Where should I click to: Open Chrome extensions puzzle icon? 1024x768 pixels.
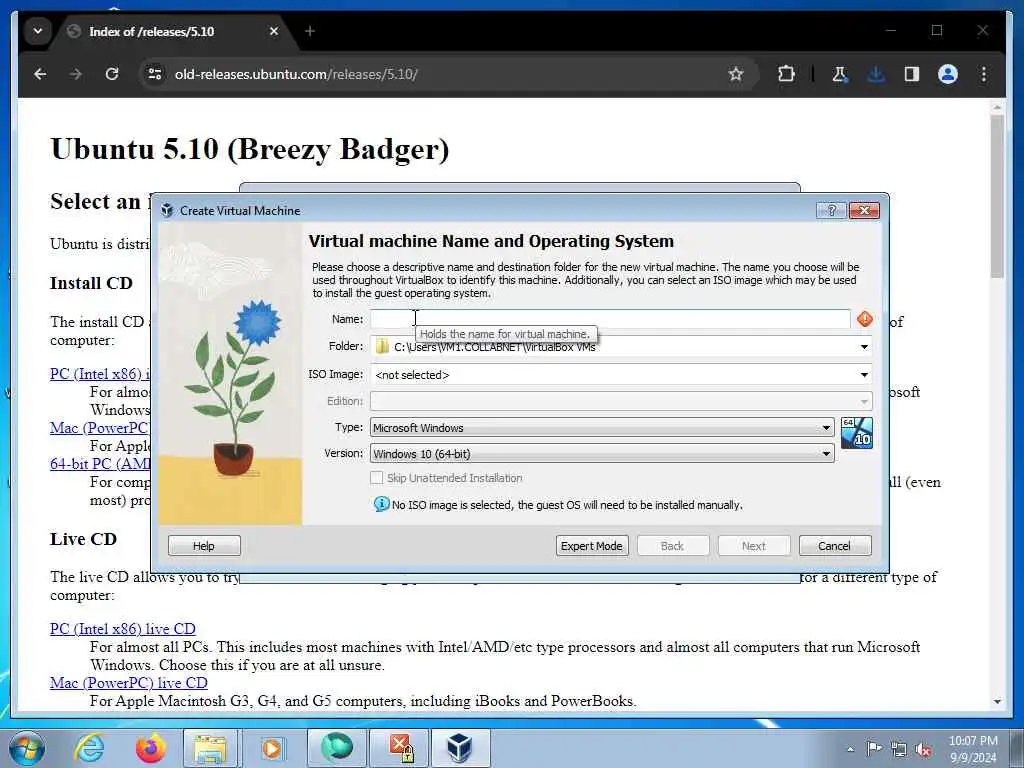[786, 74]
